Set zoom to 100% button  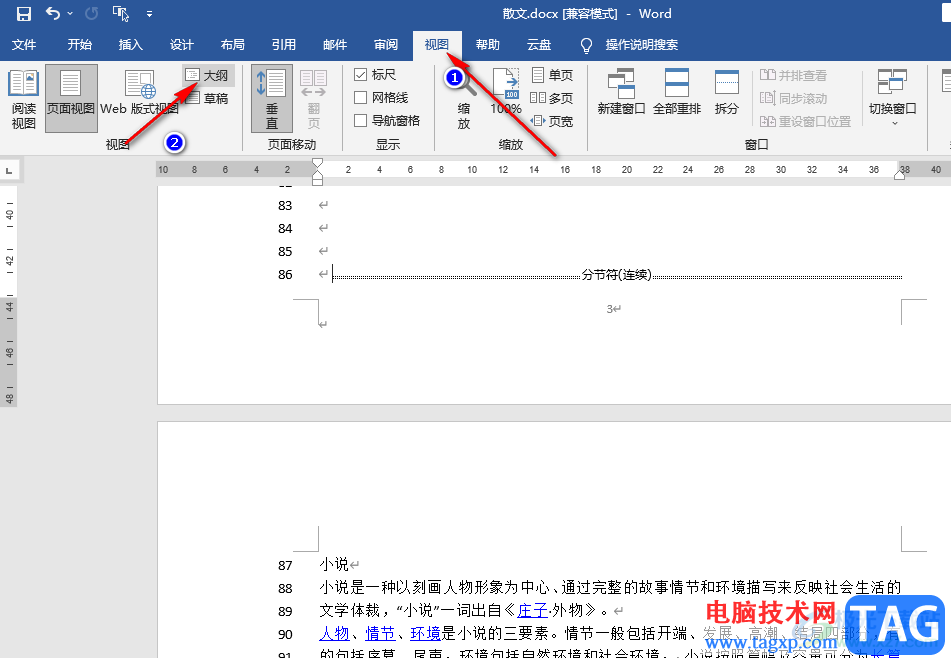point(506,92)
